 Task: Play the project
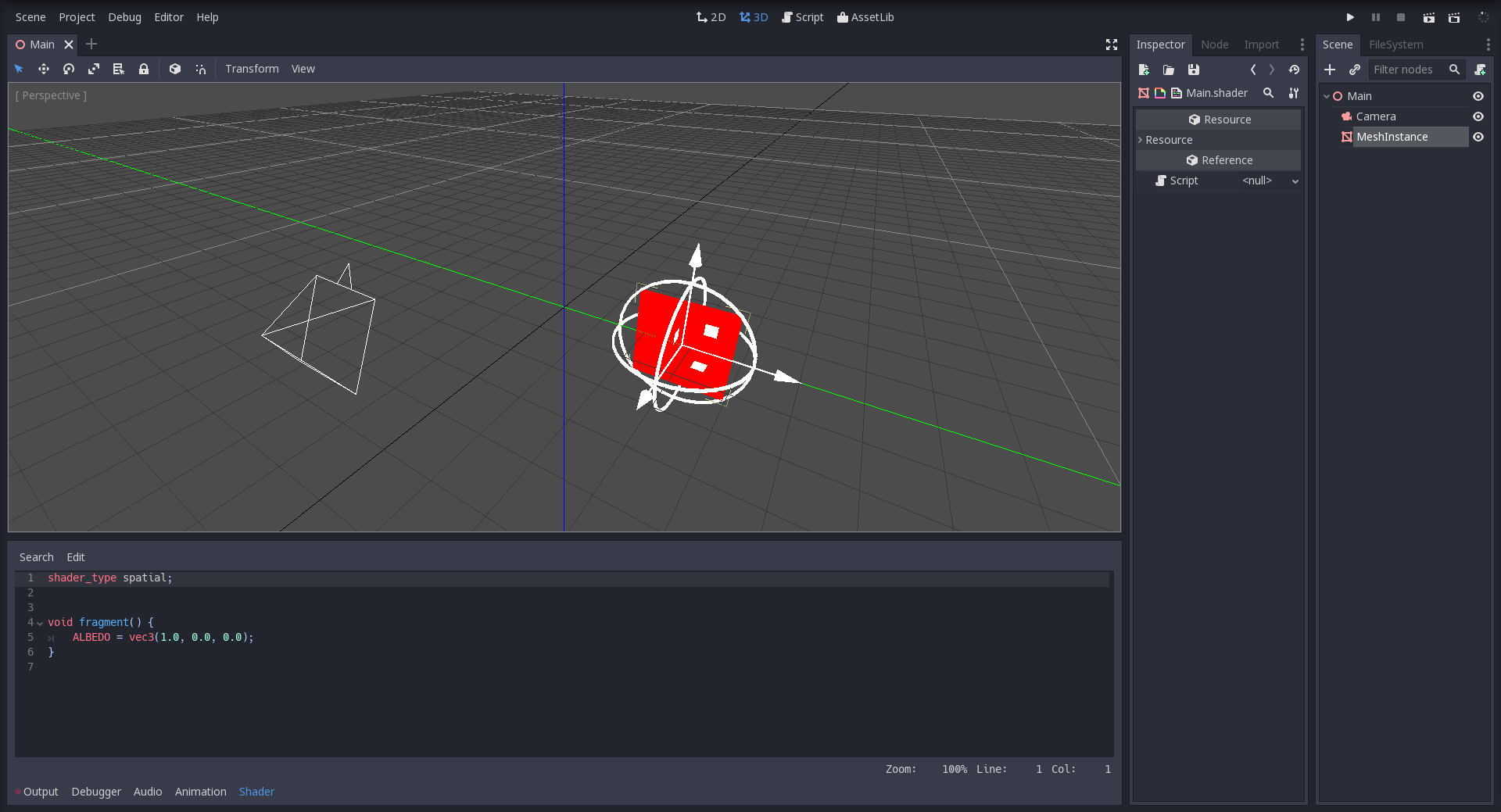1350,17
